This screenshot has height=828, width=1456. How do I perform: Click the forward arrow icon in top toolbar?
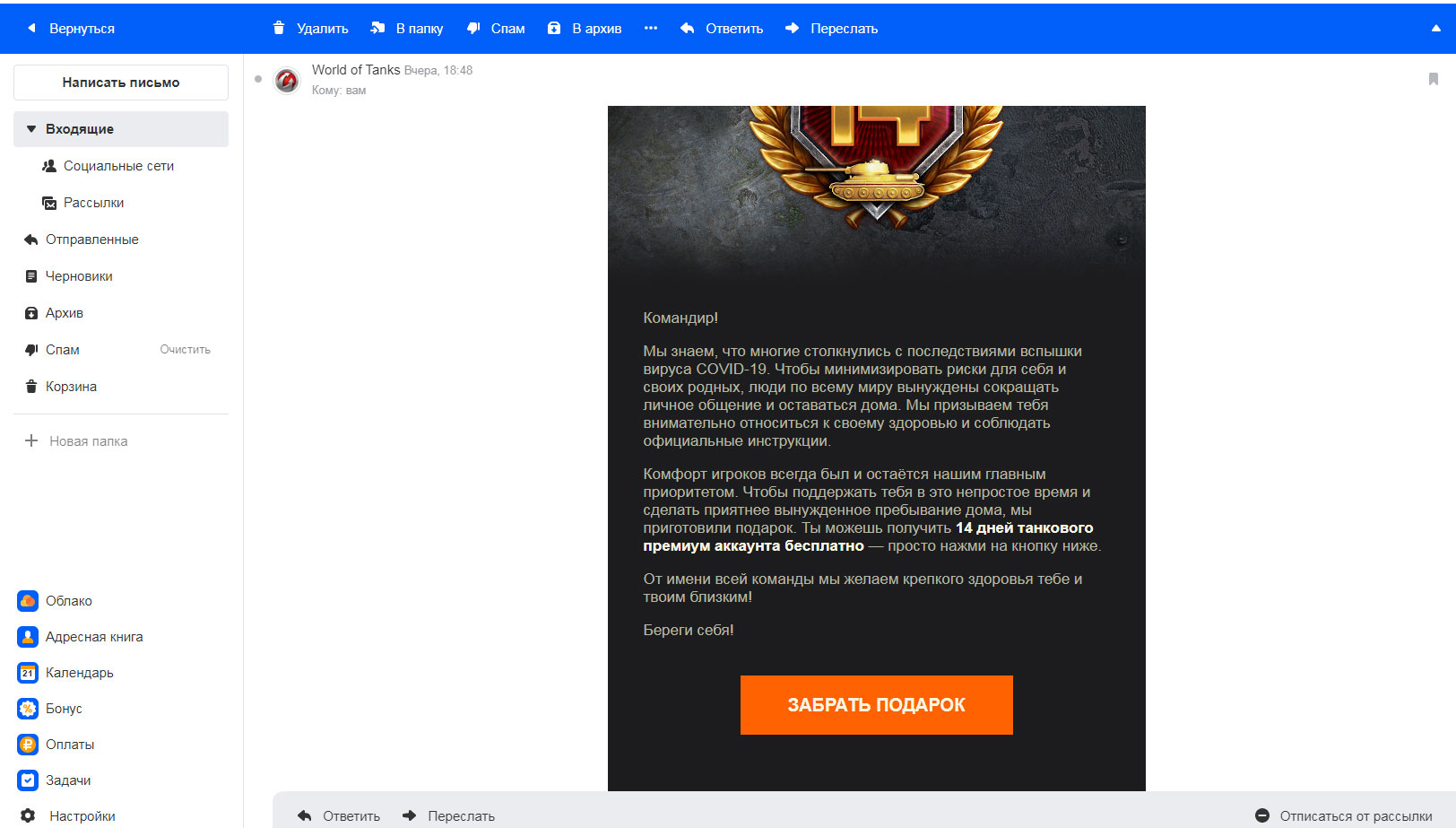[792, 28]
